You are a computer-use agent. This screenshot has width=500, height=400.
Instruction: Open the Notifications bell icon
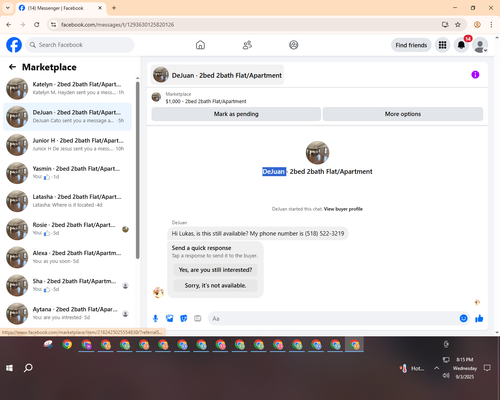click(x=461, y=45)
